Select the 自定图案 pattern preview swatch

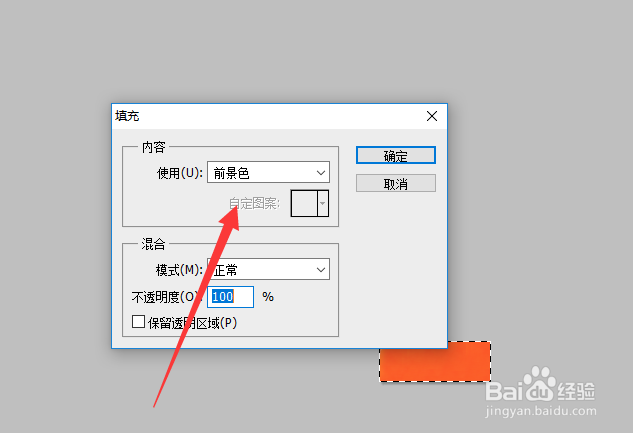pyautogui.click(x=304, y=203)
